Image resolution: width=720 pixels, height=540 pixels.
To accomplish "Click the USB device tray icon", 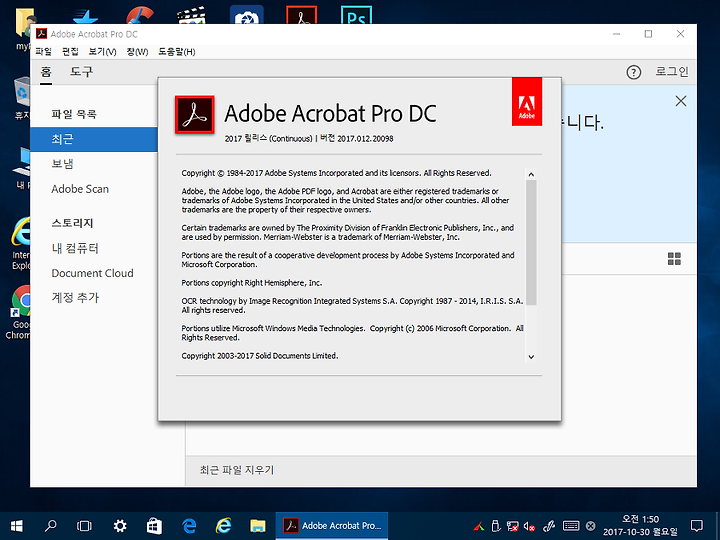I will point(496,526).
